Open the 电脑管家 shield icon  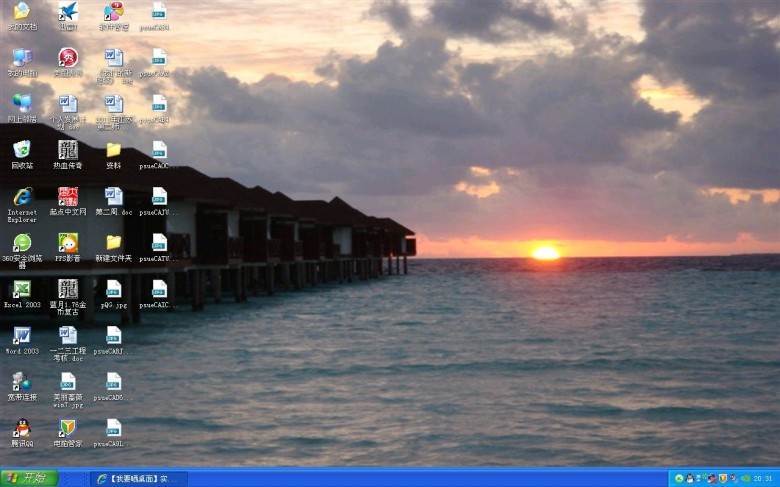coord(67,428)
